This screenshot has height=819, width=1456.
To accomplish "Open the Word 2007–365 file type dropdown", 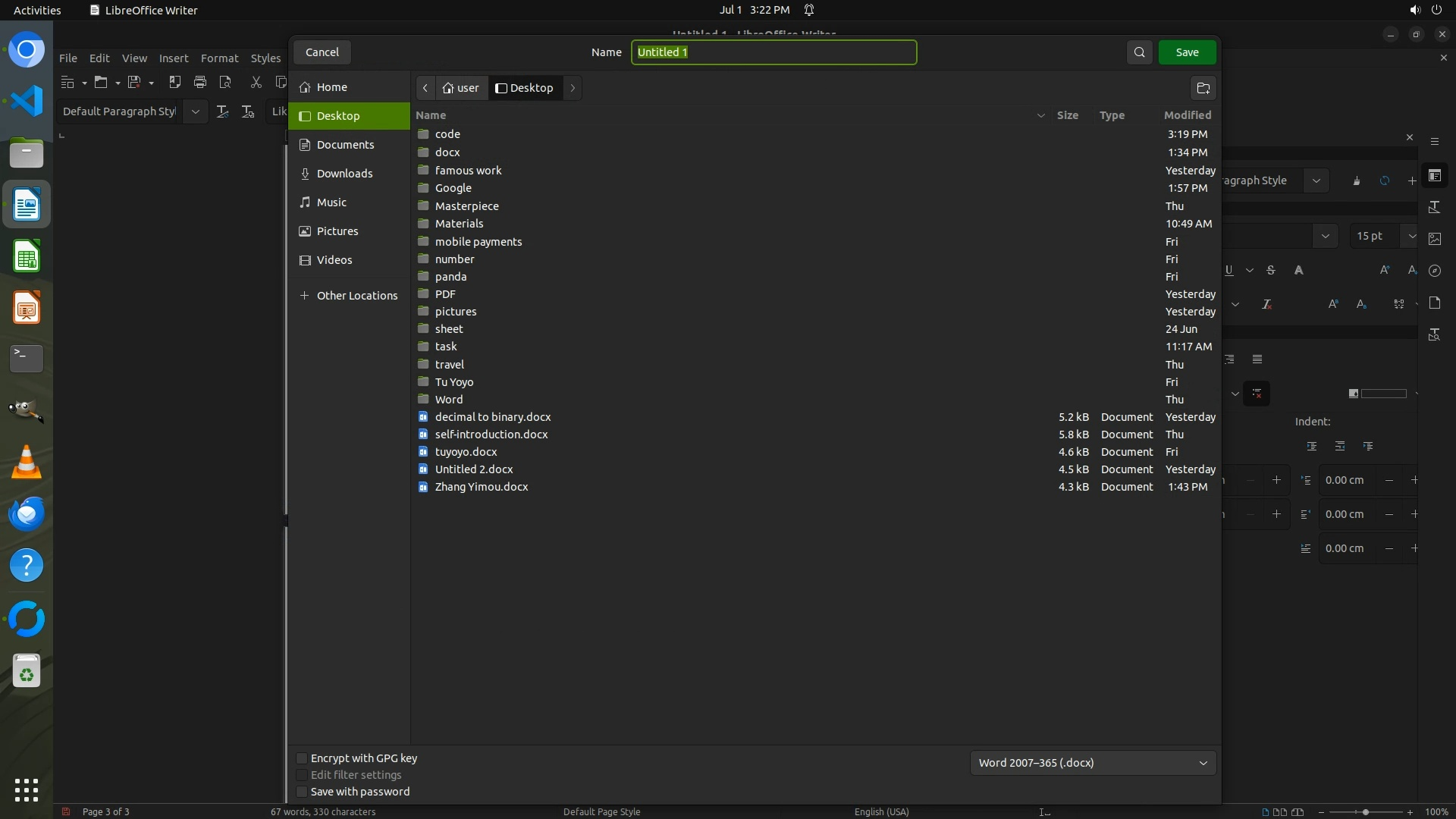I will [x=1092, y=763].
